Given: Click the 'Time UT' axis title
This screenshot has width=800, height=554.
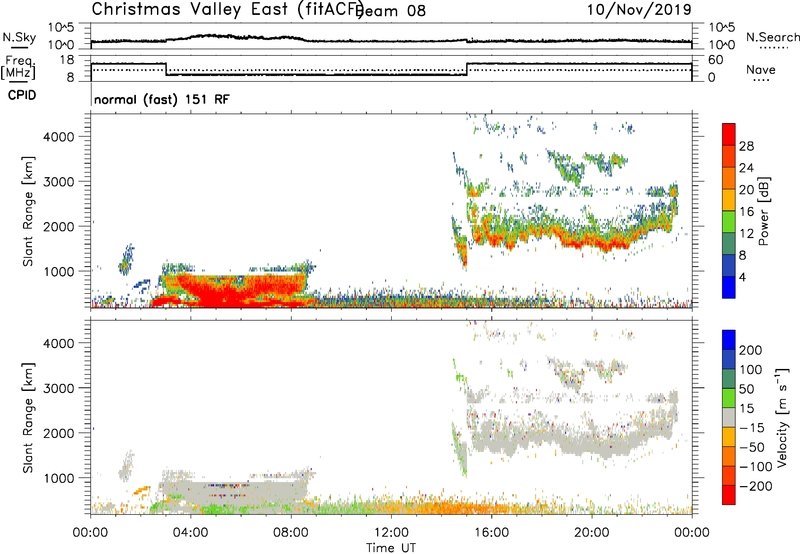Looking at the screenshot, I should coord(391,547).
